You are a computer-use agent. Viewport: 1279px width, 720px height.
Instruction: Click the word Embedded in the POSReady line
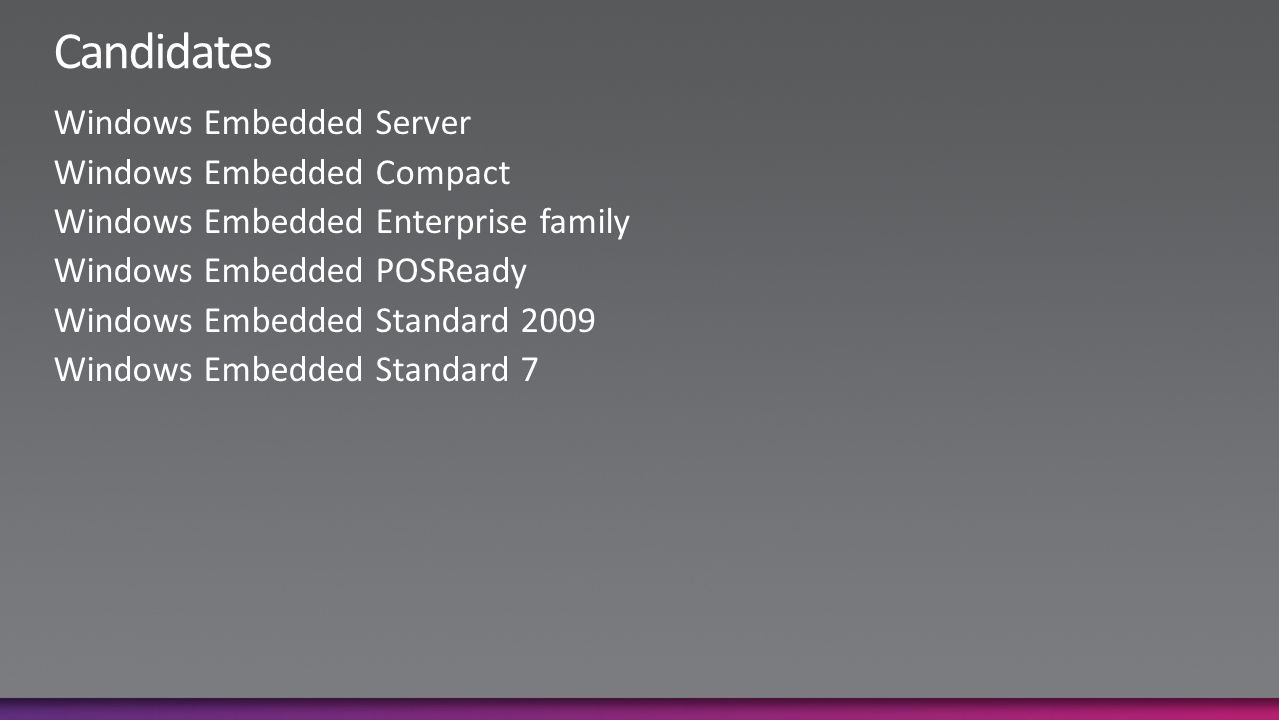283,271
